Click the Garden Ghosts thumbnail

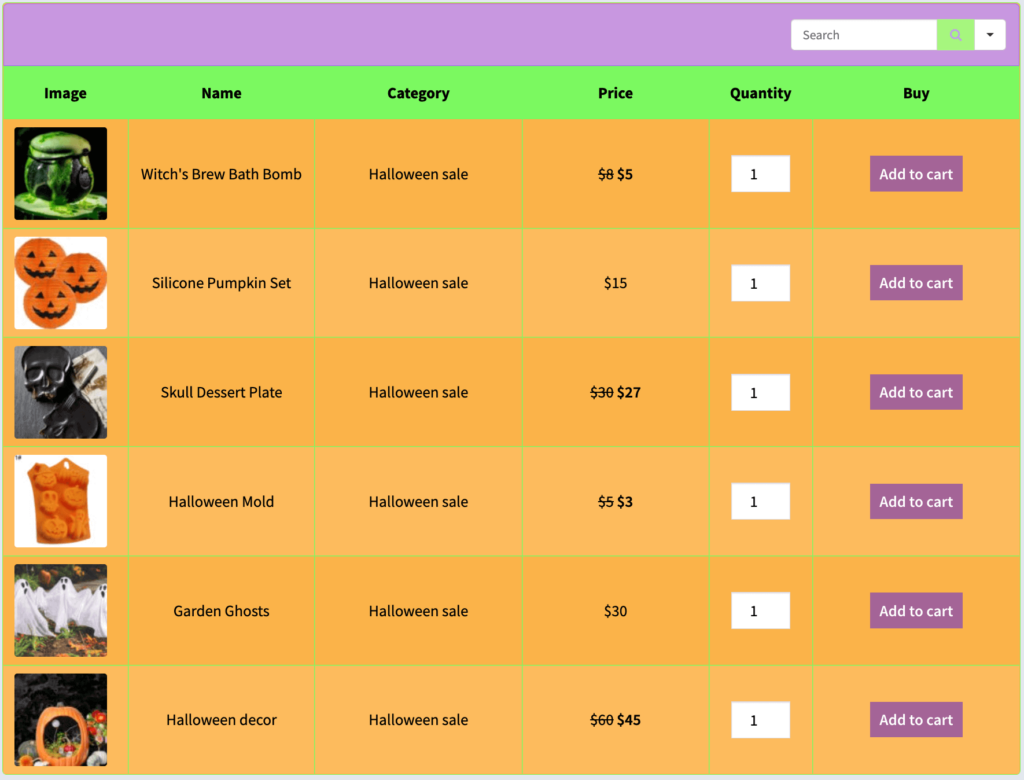60,610
